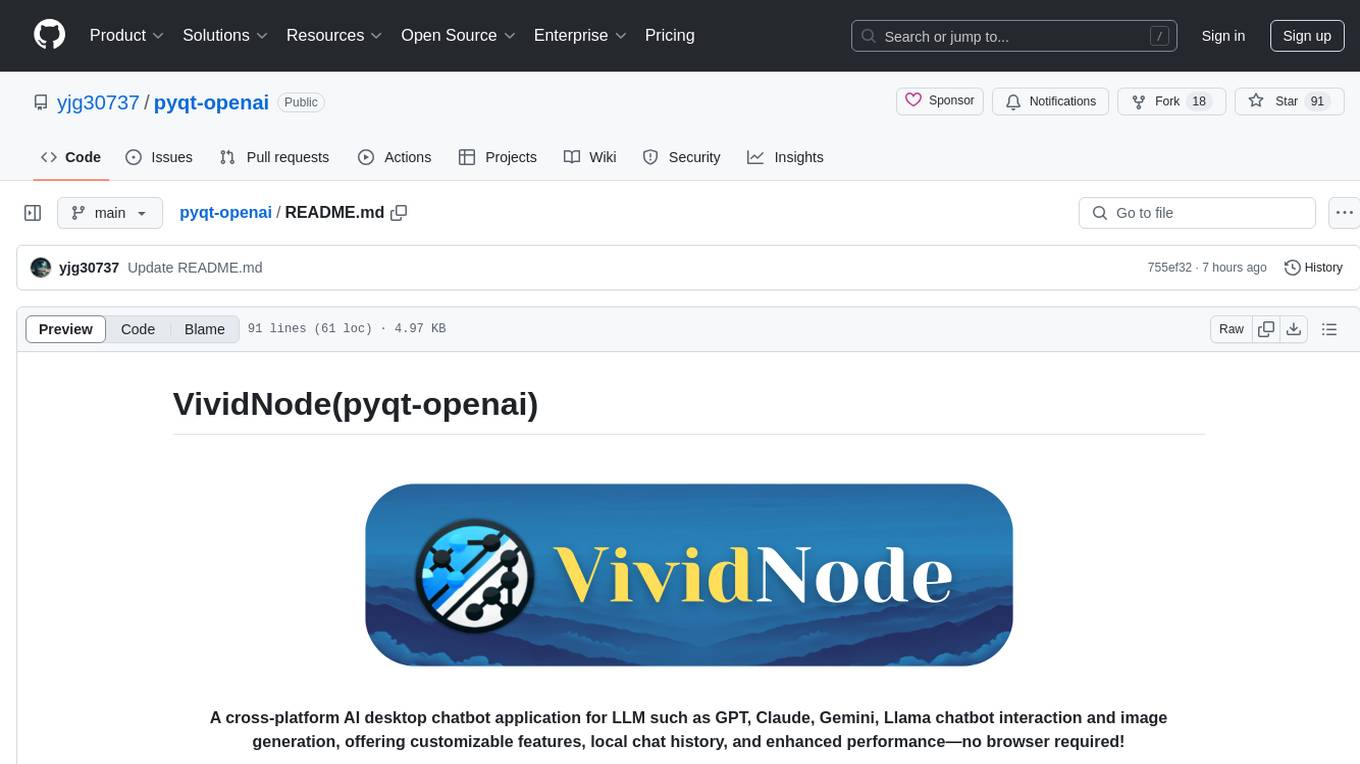The height and width of the screenshot is (764, 1360).
Task: Click the Sign up button
Action: [x=1307, y=36]
